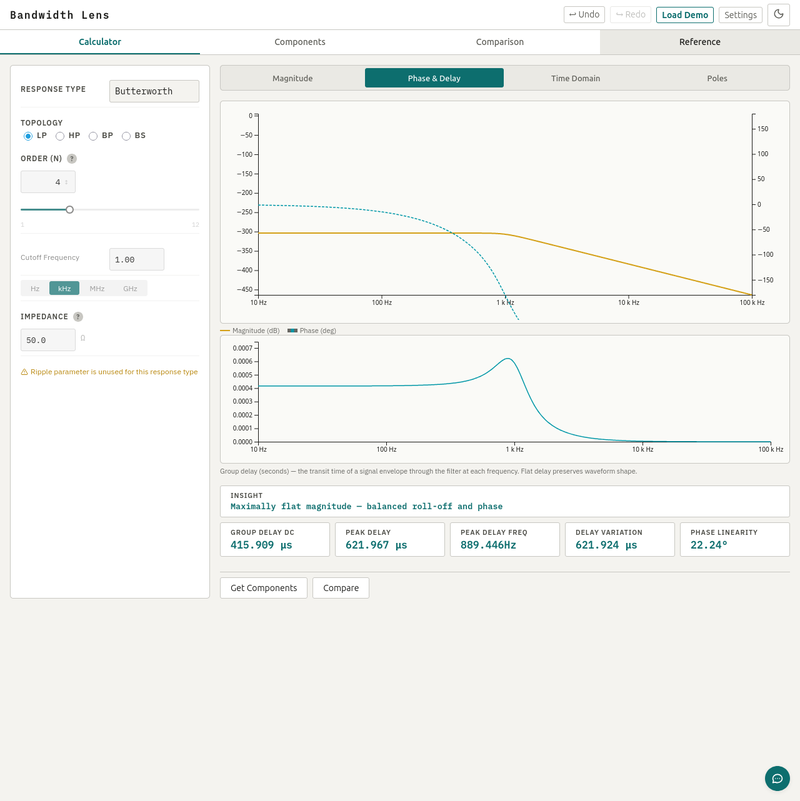Toggle Magnitude (dB) legend entry
This screenshot has width=800, height=801.
click(250, 331)
